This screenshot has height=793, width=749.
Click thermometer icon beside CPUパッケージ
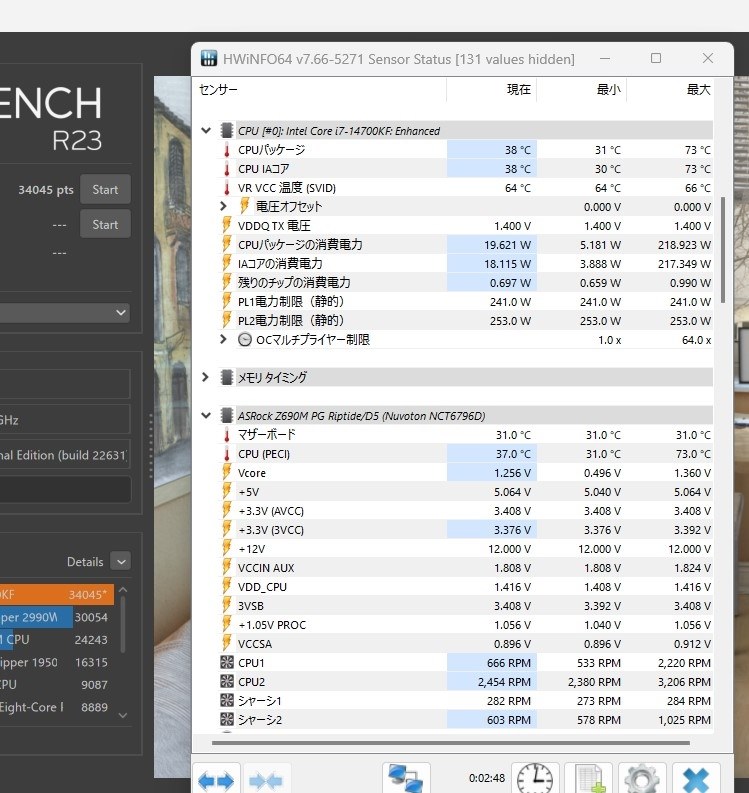(x=227, y=150)
